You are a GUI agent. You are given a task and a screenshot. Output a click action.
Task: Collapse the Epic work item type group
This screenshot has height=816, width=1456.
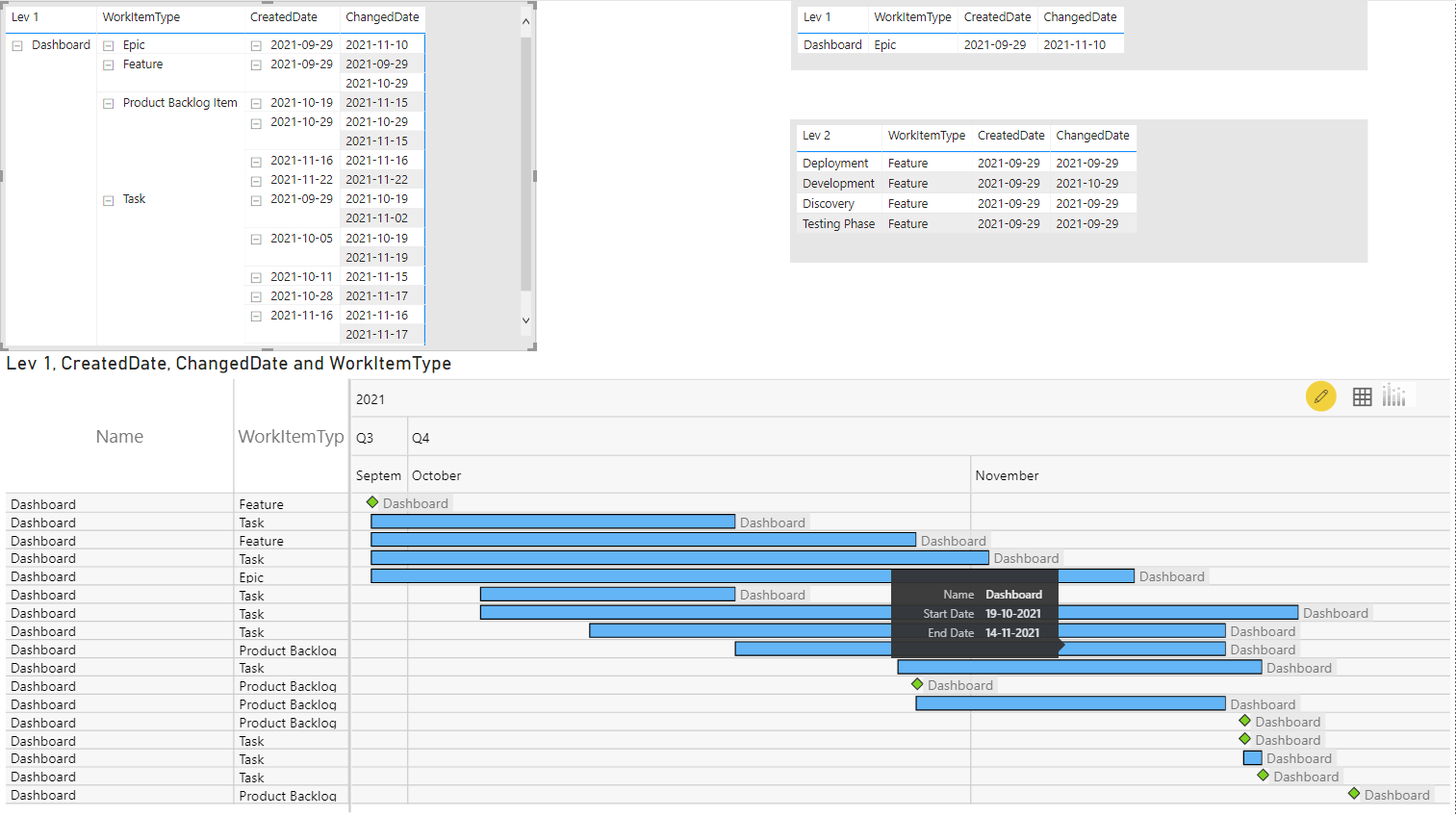108,44
